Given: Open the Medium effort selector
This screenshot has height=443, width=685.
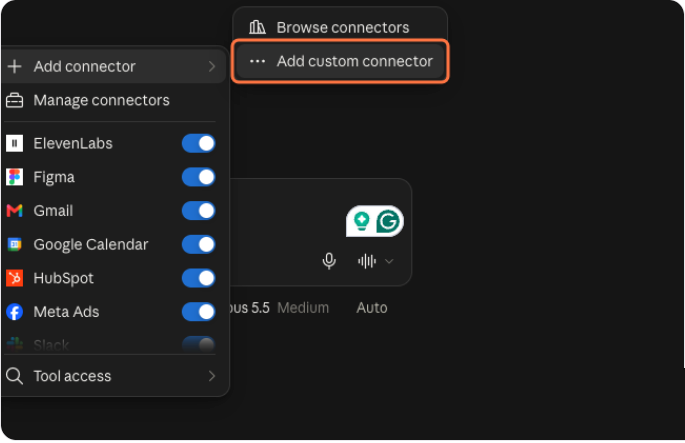Looking at the screenshot, I should coord(303,308).
